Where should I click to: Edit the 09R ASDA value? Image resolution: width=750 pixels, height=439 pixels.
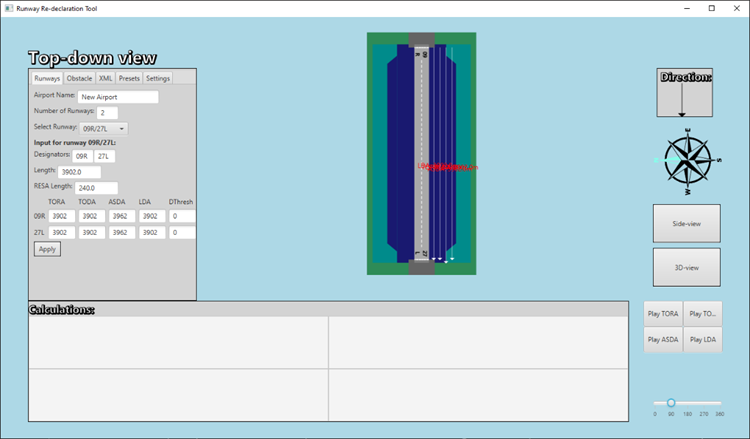[122, 216]
